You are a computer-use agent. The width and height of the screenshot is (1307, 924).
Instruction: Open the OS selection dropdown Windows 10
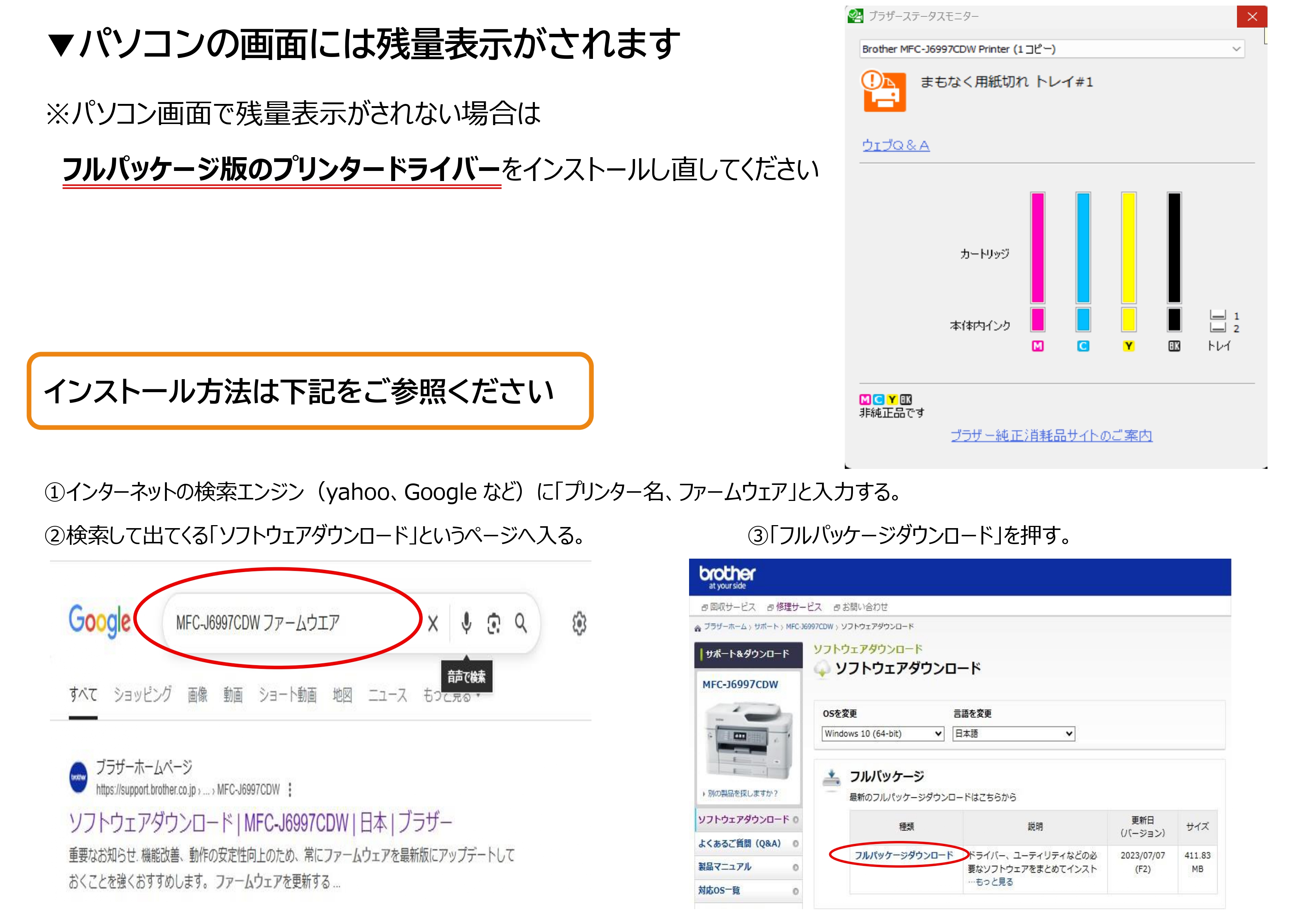882,733
